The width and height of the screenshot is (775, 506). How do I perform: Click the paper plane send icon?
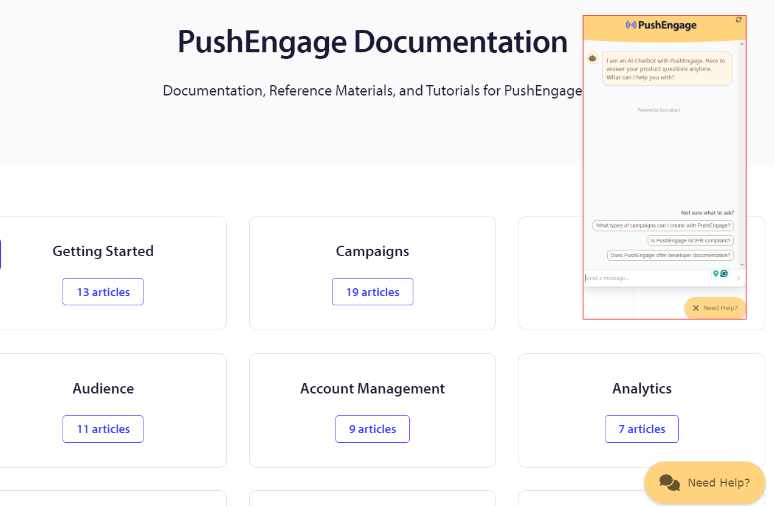coord(738,278)
